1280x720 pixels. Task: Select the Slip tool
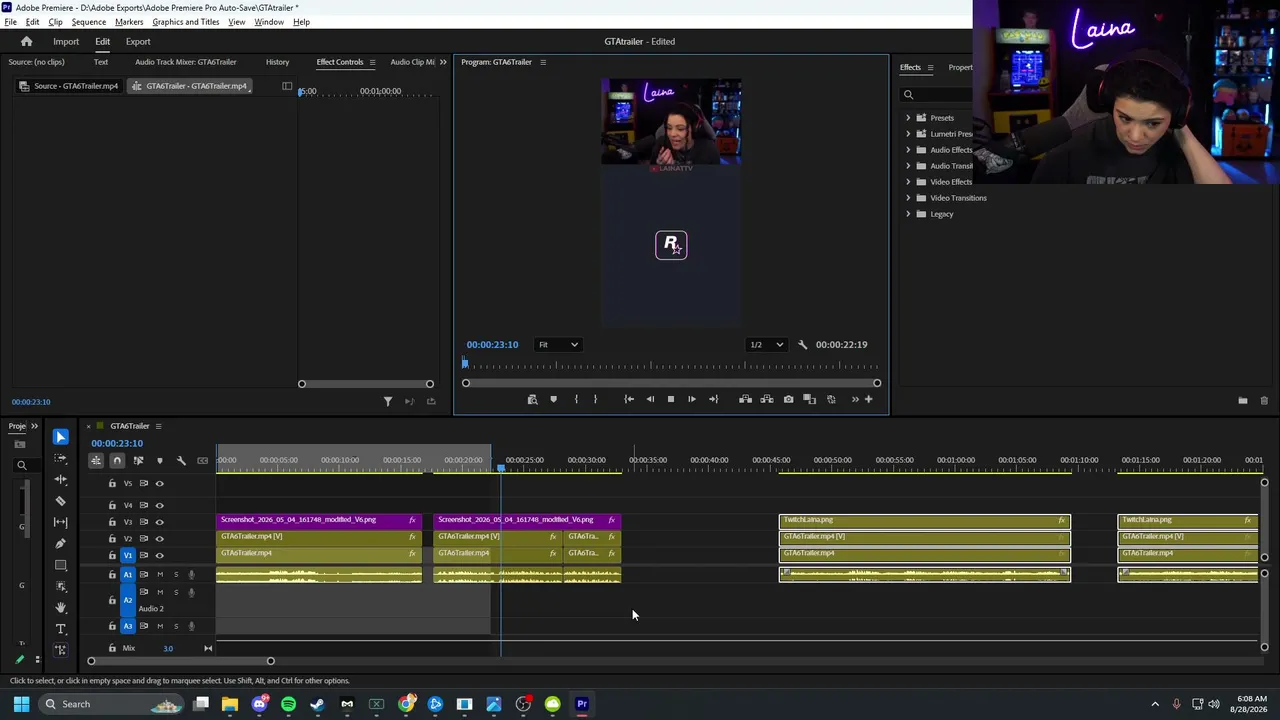coord(60,522)
